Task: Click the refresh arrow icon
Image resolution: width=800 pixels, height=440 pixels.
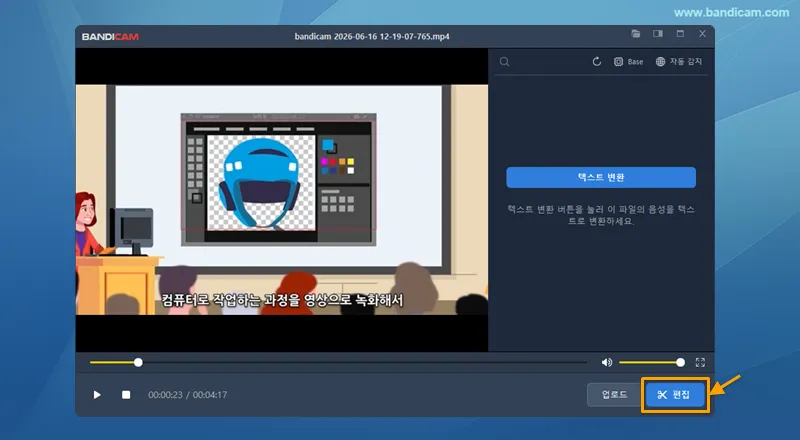Action: click(596, 62)
